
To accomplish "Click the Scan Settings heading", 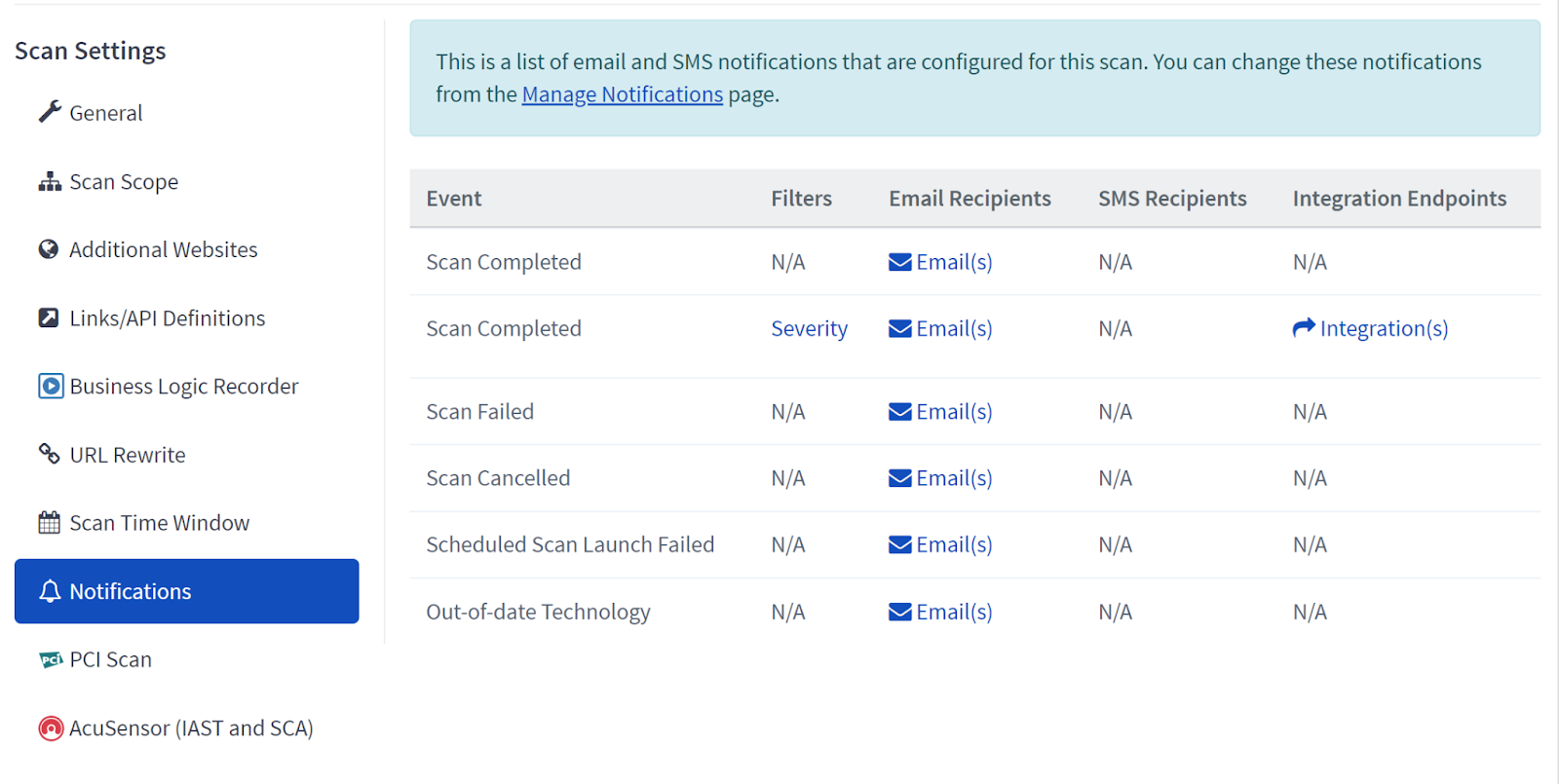I will pos(91,51).
